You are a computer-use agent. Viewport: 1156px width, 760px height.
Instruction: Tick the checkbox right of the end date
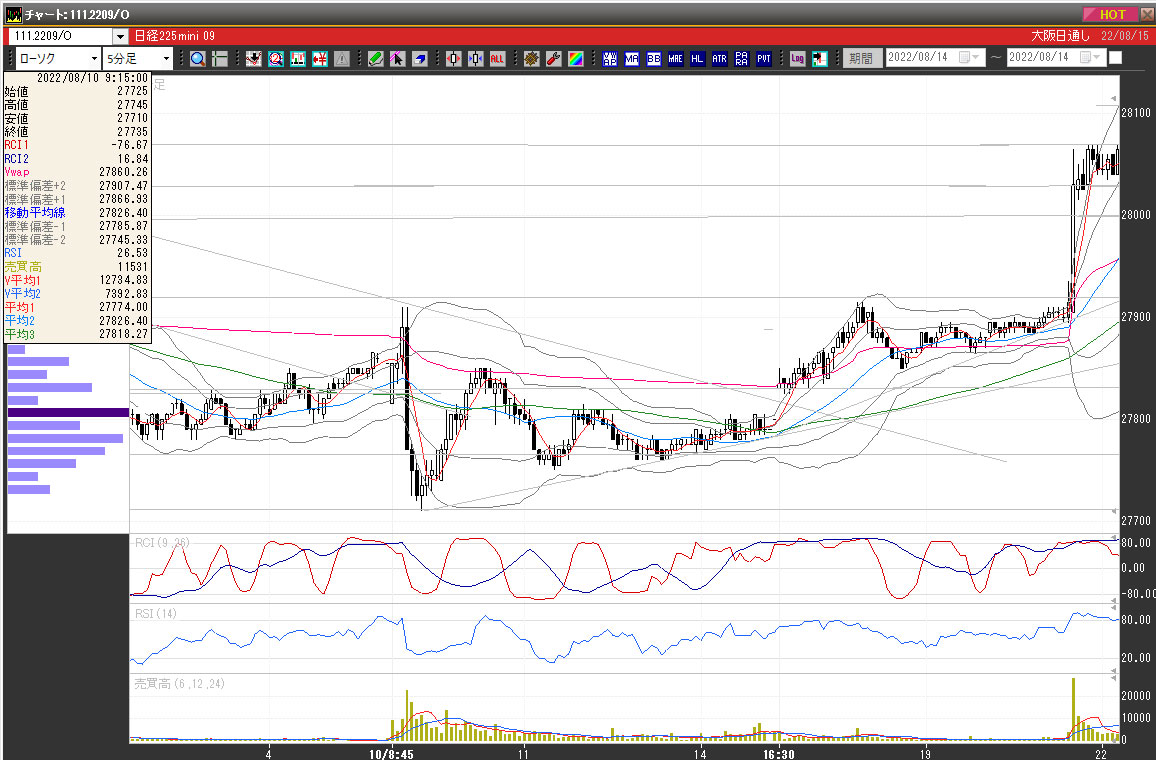coord(1115,57)
